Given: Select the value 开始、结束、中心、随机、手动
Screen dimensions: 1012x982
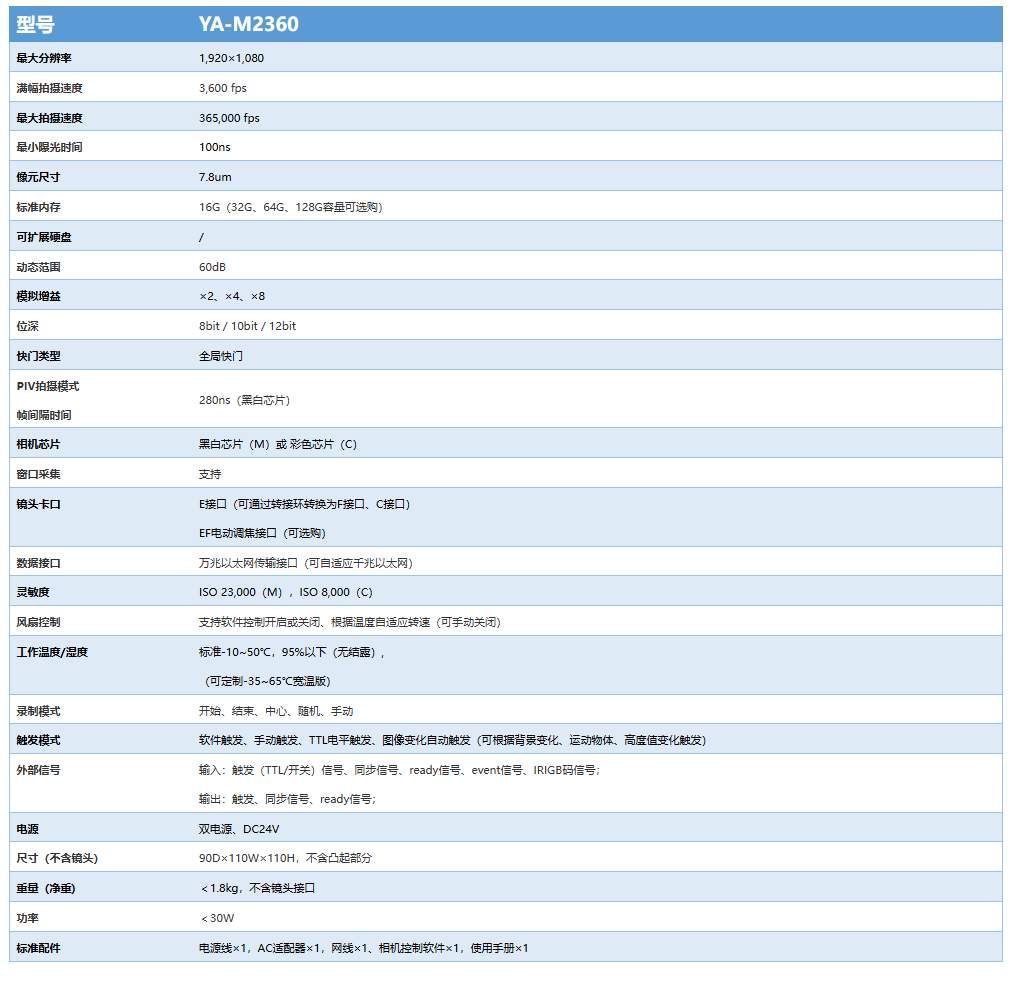Looking at the screenshot, I should [276, 712].
